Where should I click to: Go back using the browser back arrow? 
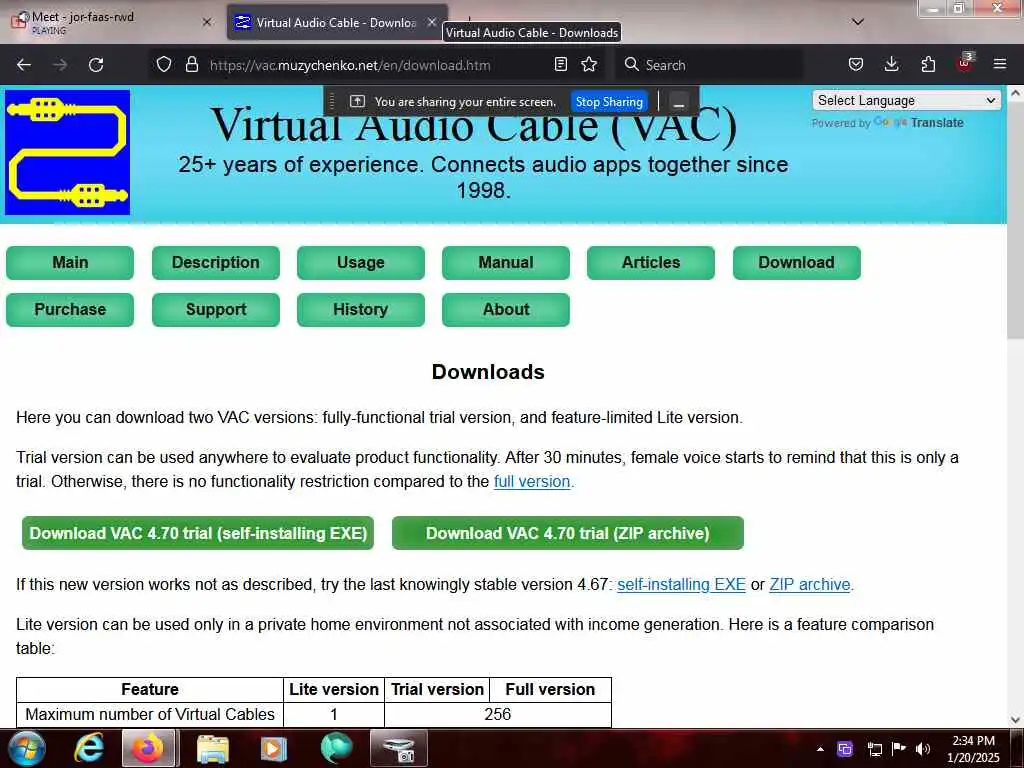(x=24, y=65)
